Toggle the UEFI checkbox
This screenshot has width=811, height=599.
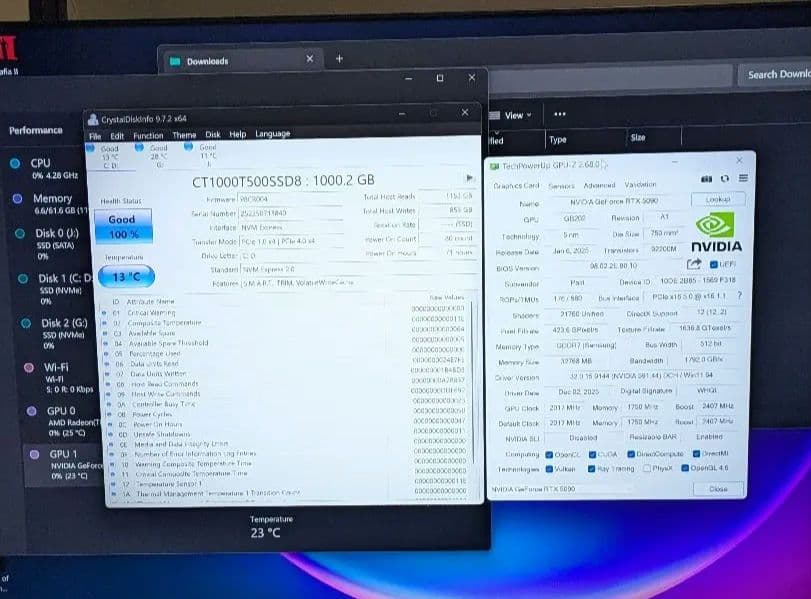coord(714,264)
